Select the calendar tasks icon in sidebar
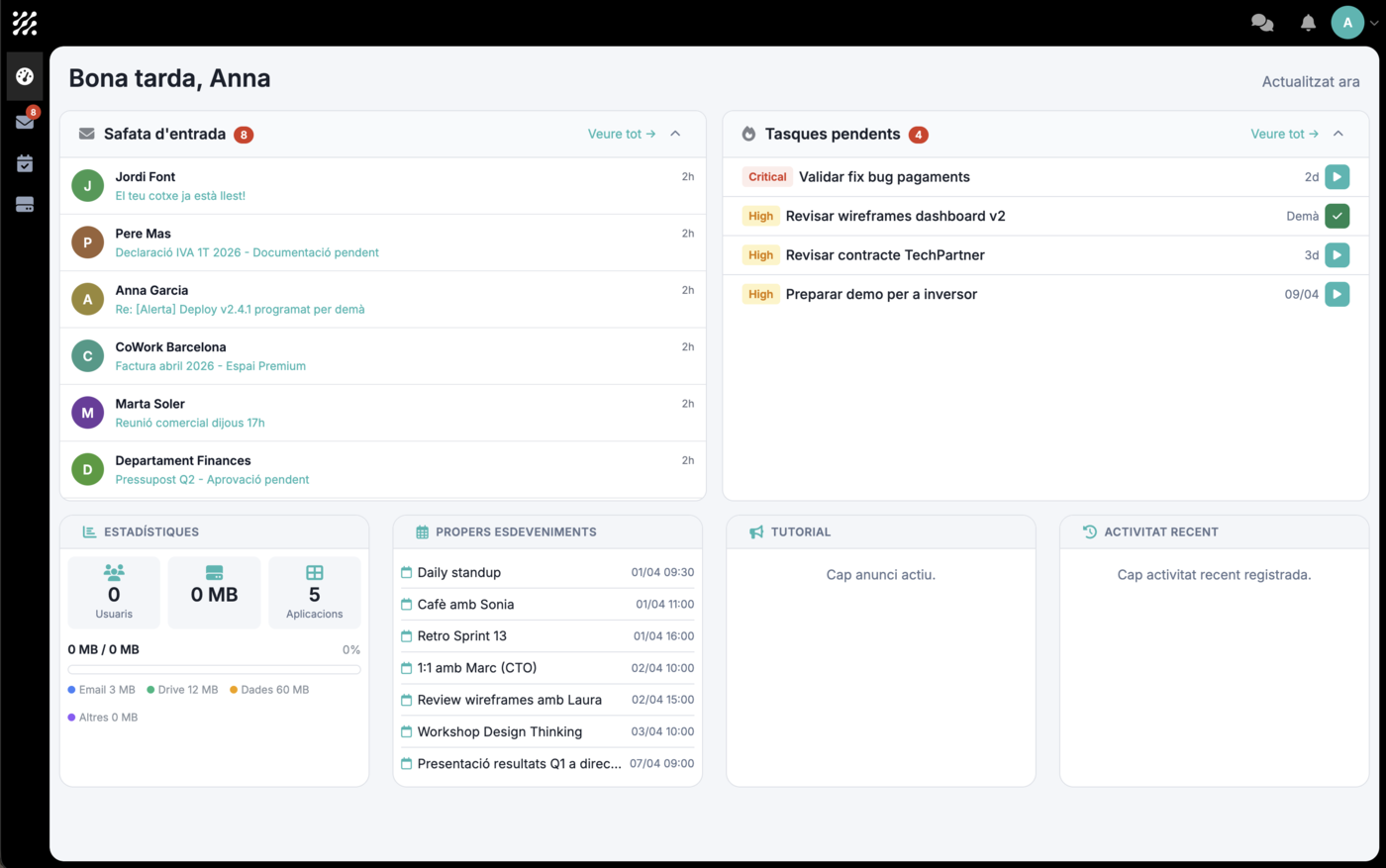This screenshot has width=1386, height=868. click(24, 163)
